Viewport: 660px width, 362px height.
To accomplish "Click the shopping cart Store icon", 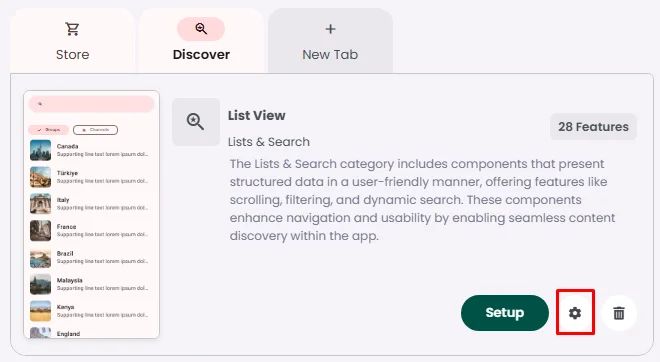I will coord(72,29).
